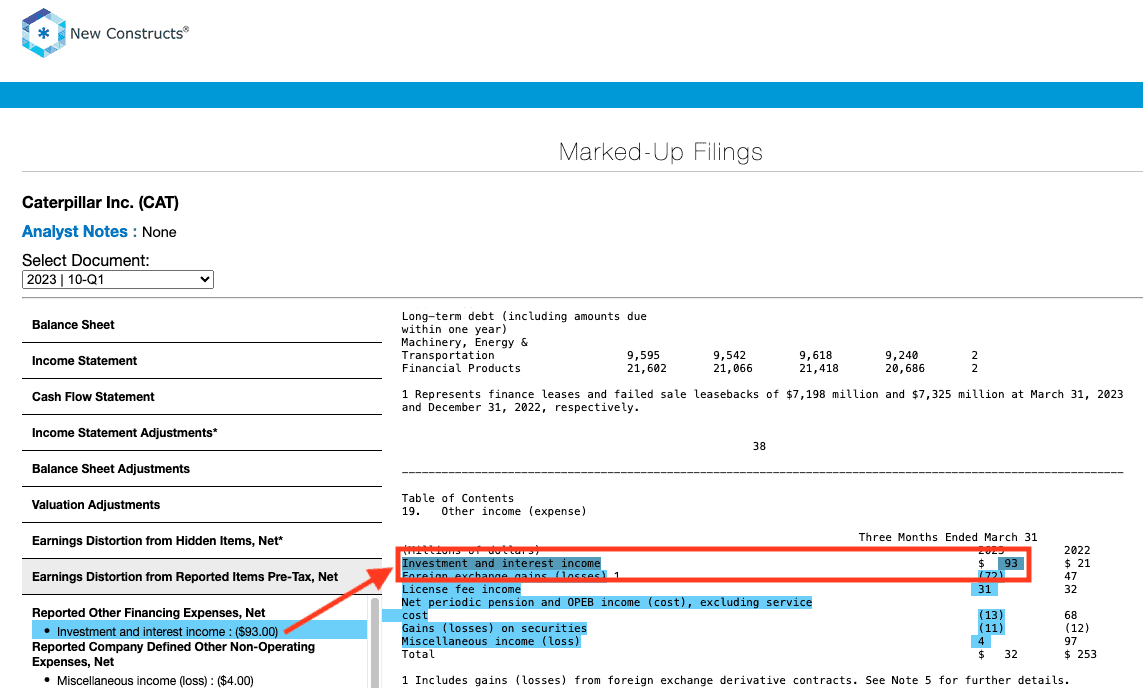Click the Three Months Ended March 31 column header
Screen dimensions: 1143x688
coord(948,537)
